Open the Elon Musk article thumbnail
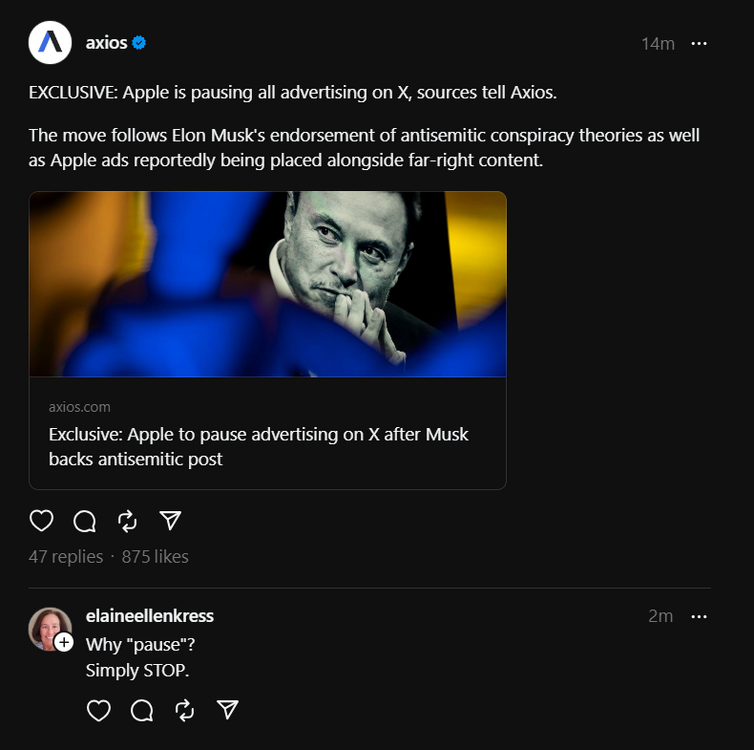The width and height of the screenshot is (754, 750). 267,284
